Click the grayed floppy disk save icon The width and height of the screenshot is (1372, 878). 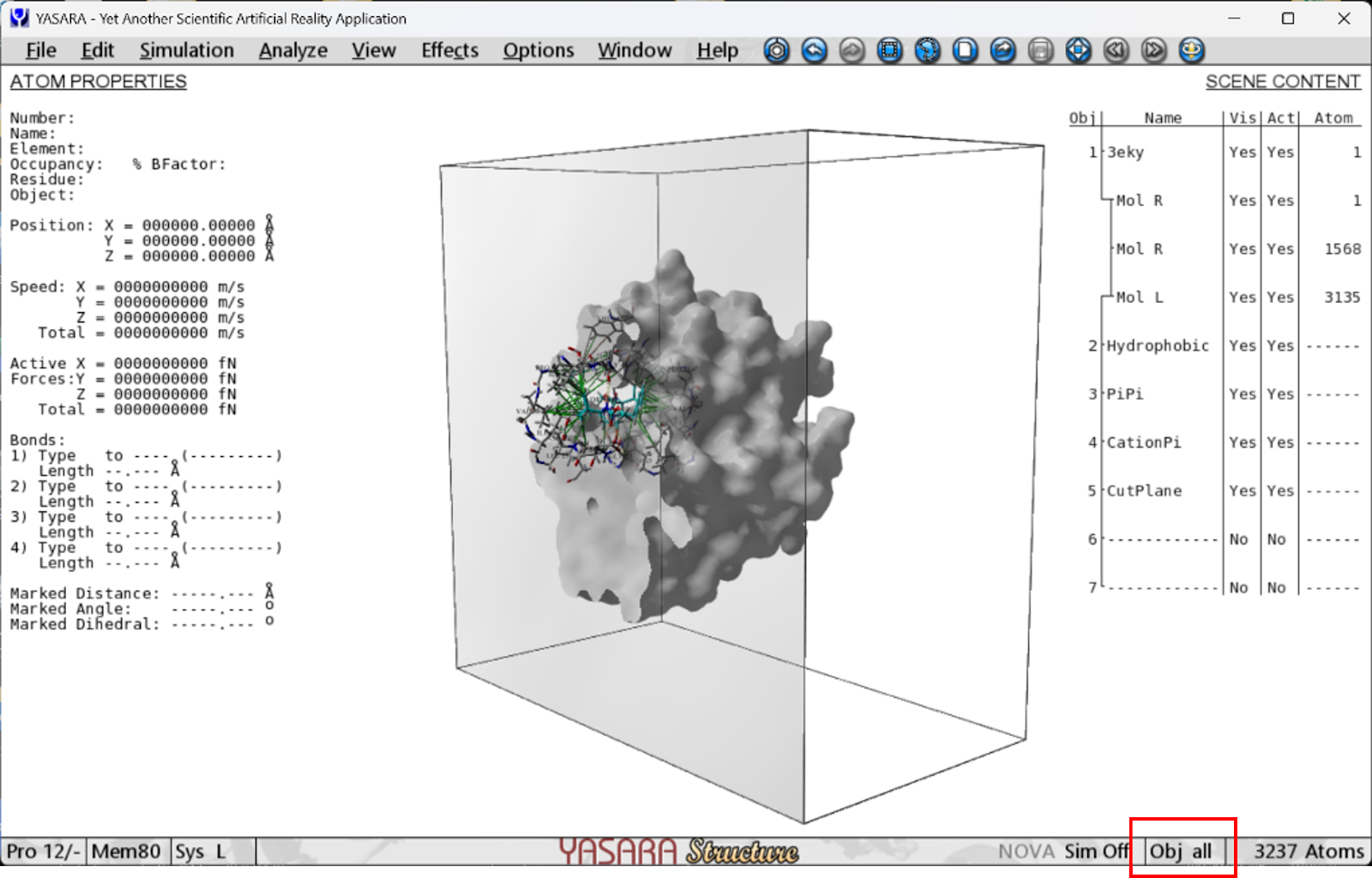pyautogui.click(x=1041, y=51)
